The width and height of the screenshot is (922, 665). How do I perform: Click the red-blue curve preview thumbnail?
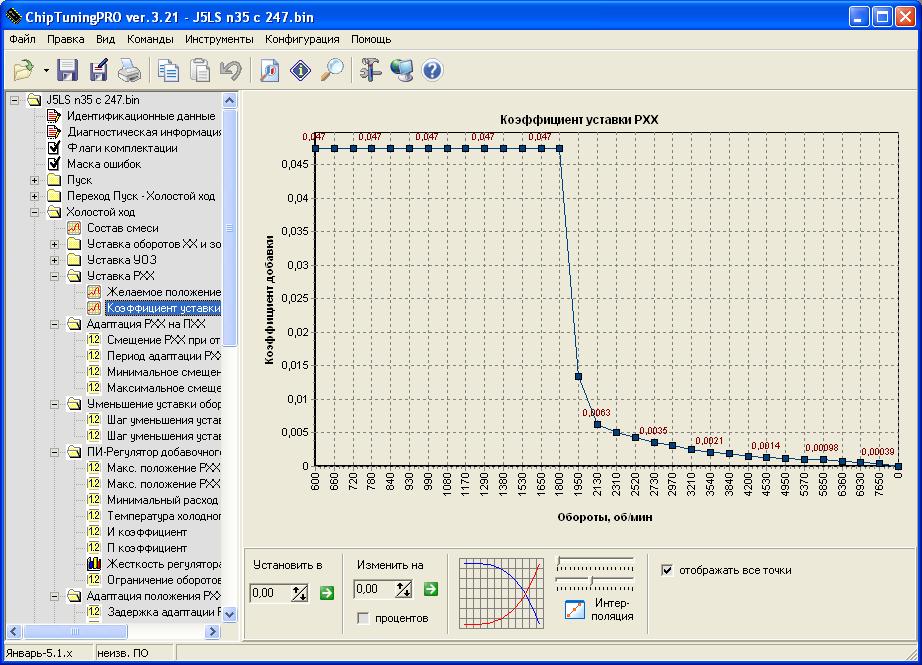(x=501, y=593)
